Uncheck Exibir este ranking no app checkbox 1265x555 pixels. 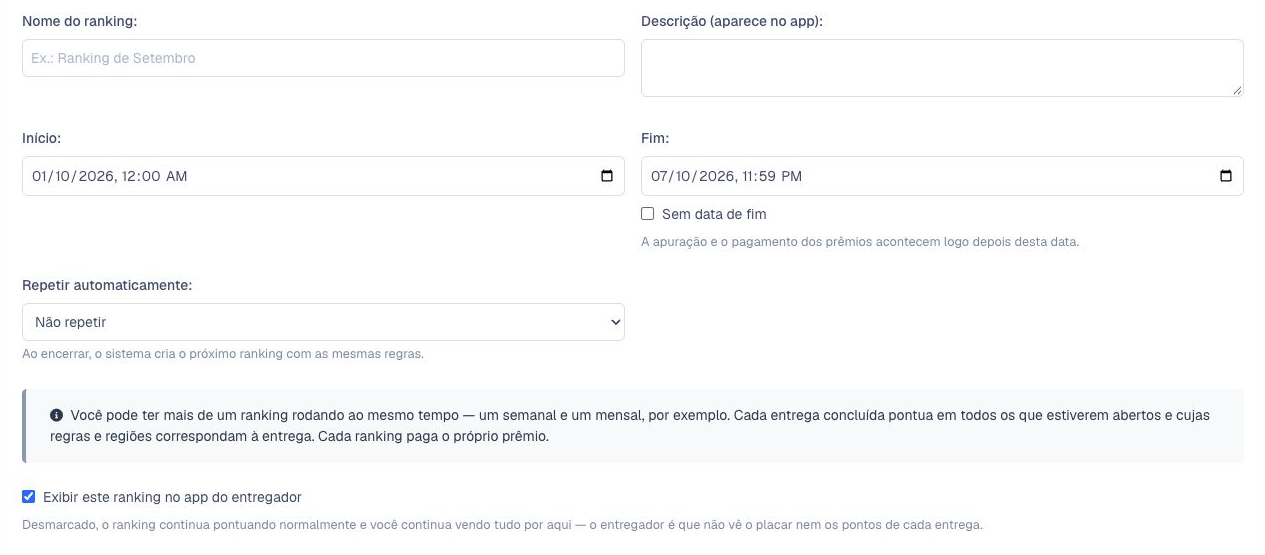(29, 497)
